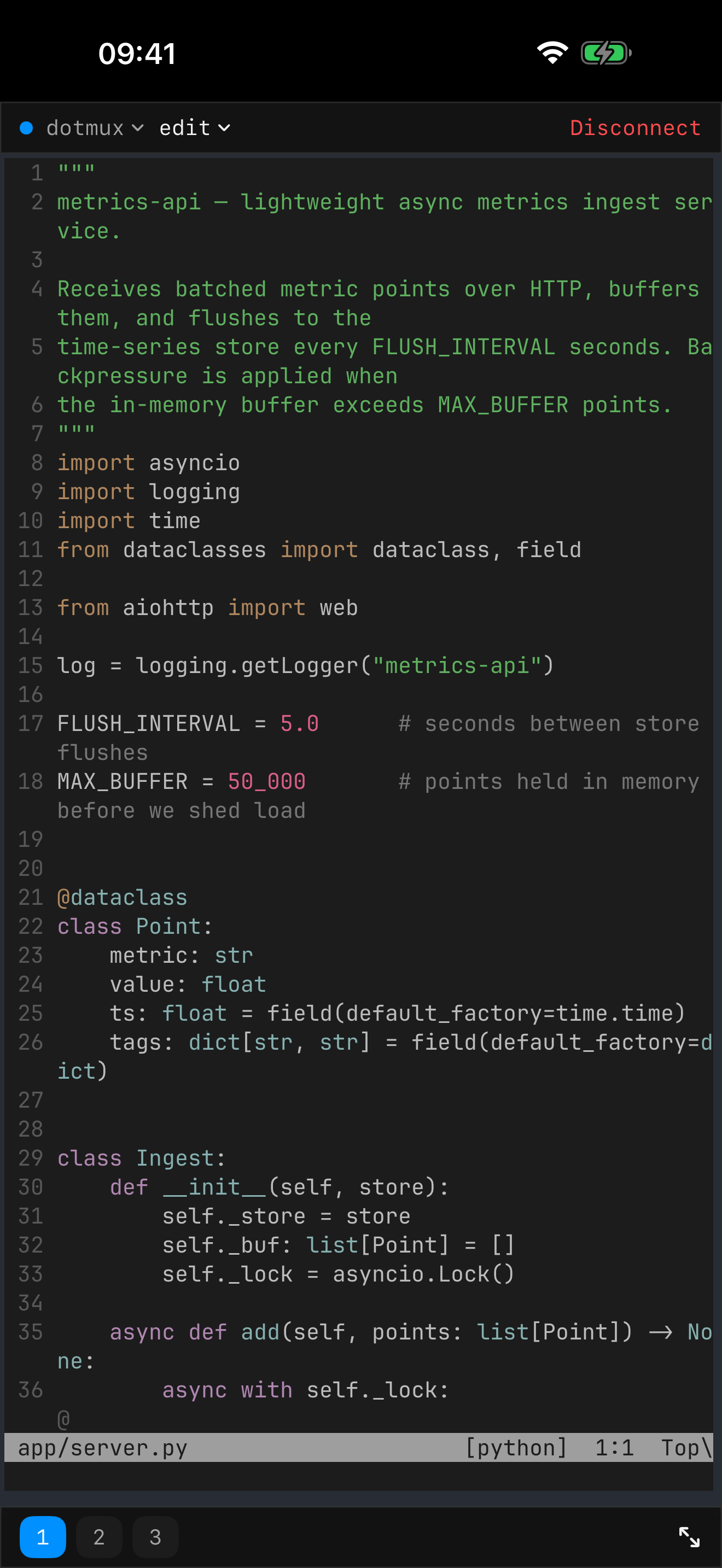Screen dimensions: 722x1568
Task: Open the dotmux session dropdown
Action: click(95, 128)
